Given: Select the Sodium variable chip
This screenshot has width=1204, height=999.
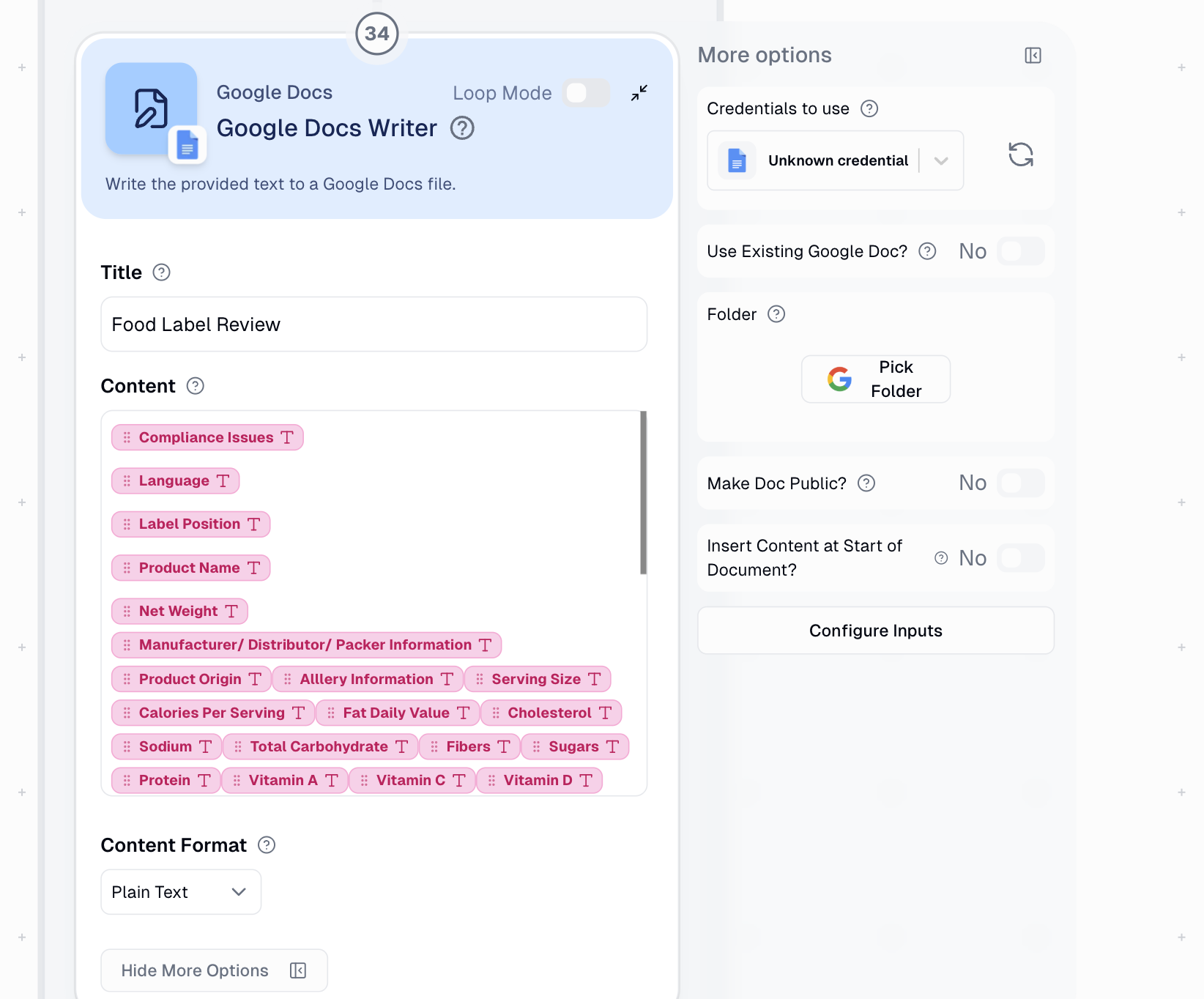Looking at the screenshot, I should tap(167, 746).
